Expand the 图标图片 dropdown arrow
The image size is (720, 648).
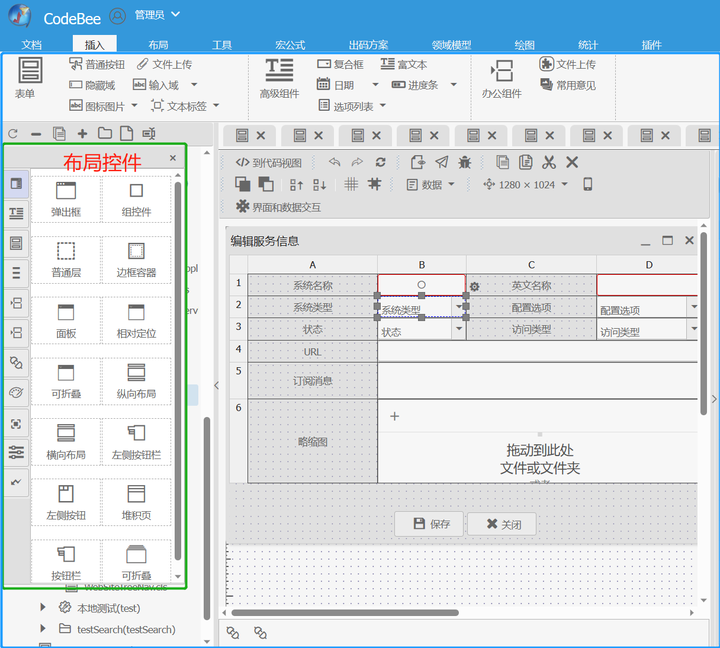135,106
